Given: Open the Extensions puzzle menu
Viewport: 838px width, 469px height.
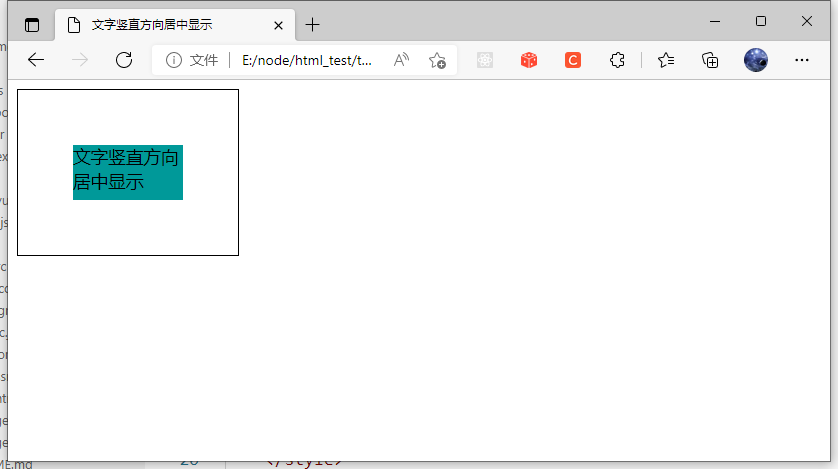Looking at the screenshot, I should pos(617,60).
